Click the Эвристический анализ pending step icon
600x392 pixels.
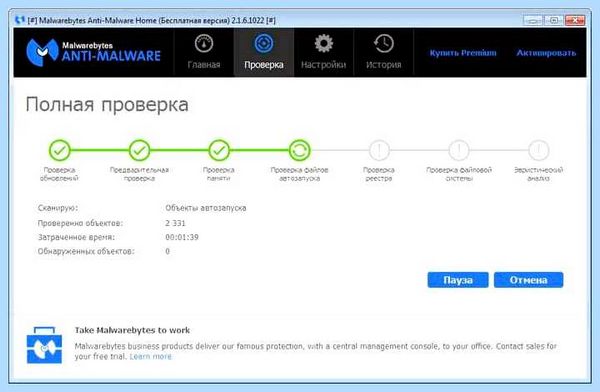[538, 150]
